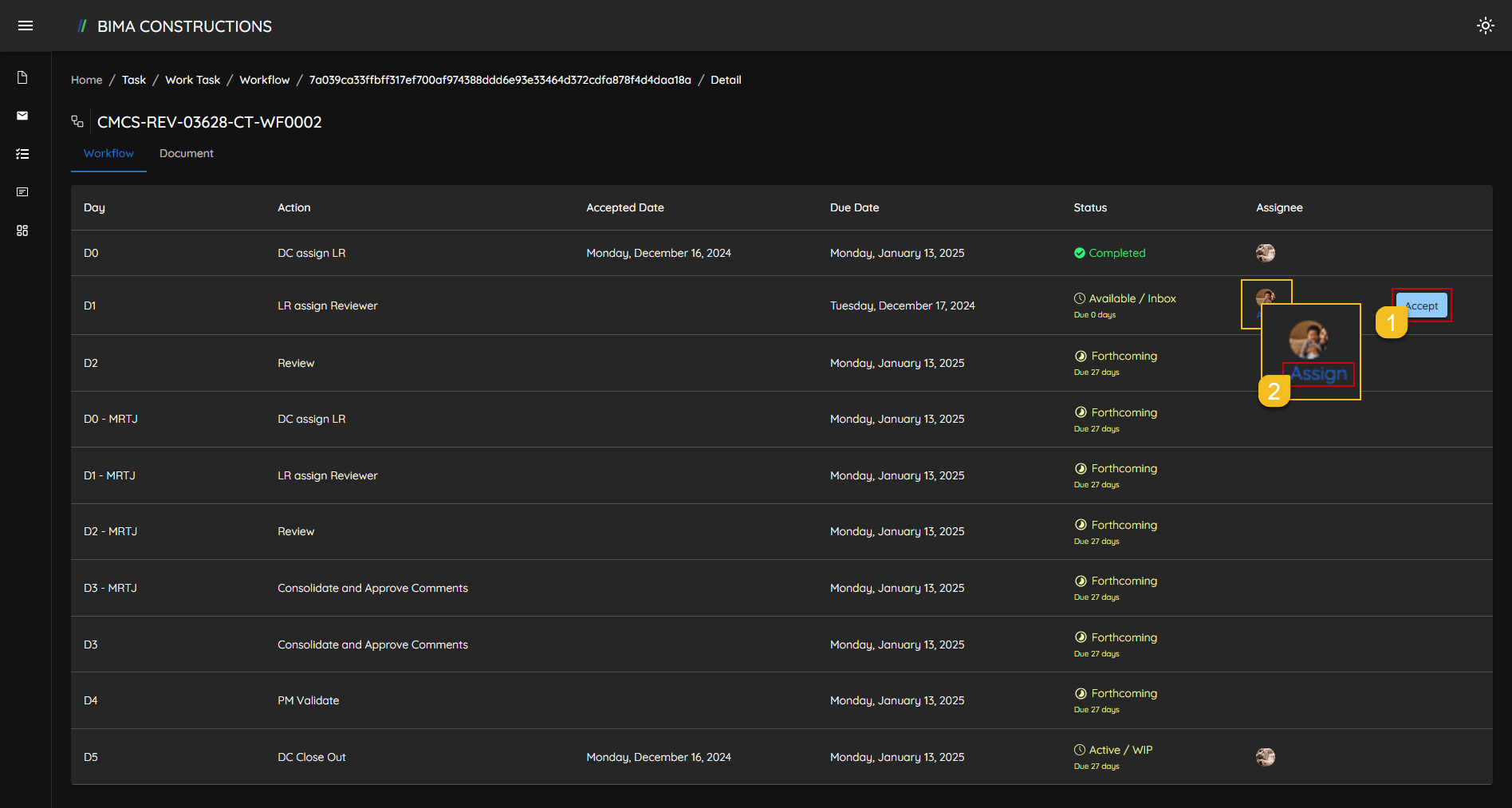Open the hamburger navigation menu

click(x=26, y=26)
